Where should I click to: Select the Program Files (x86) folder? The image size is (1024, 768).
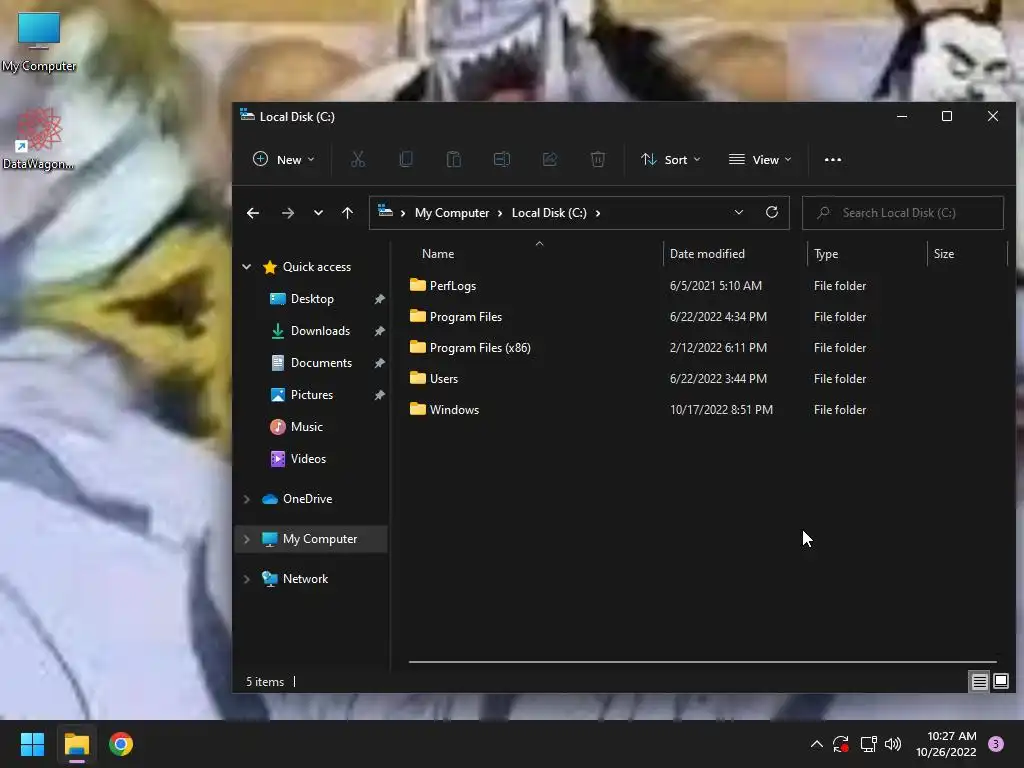(x=702, y=347)
